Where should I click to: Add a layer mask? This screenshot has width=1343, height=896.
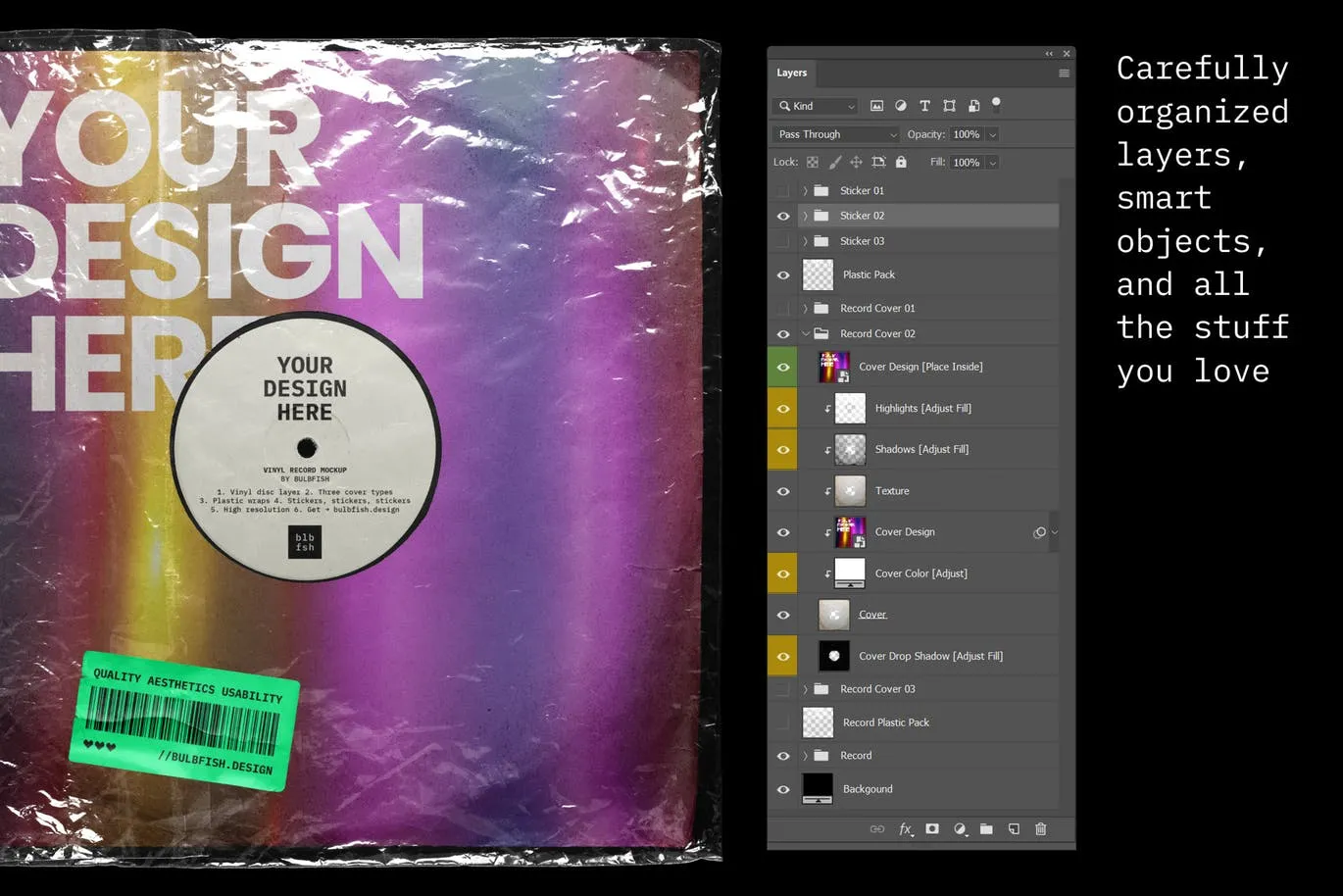click(932, 828)
